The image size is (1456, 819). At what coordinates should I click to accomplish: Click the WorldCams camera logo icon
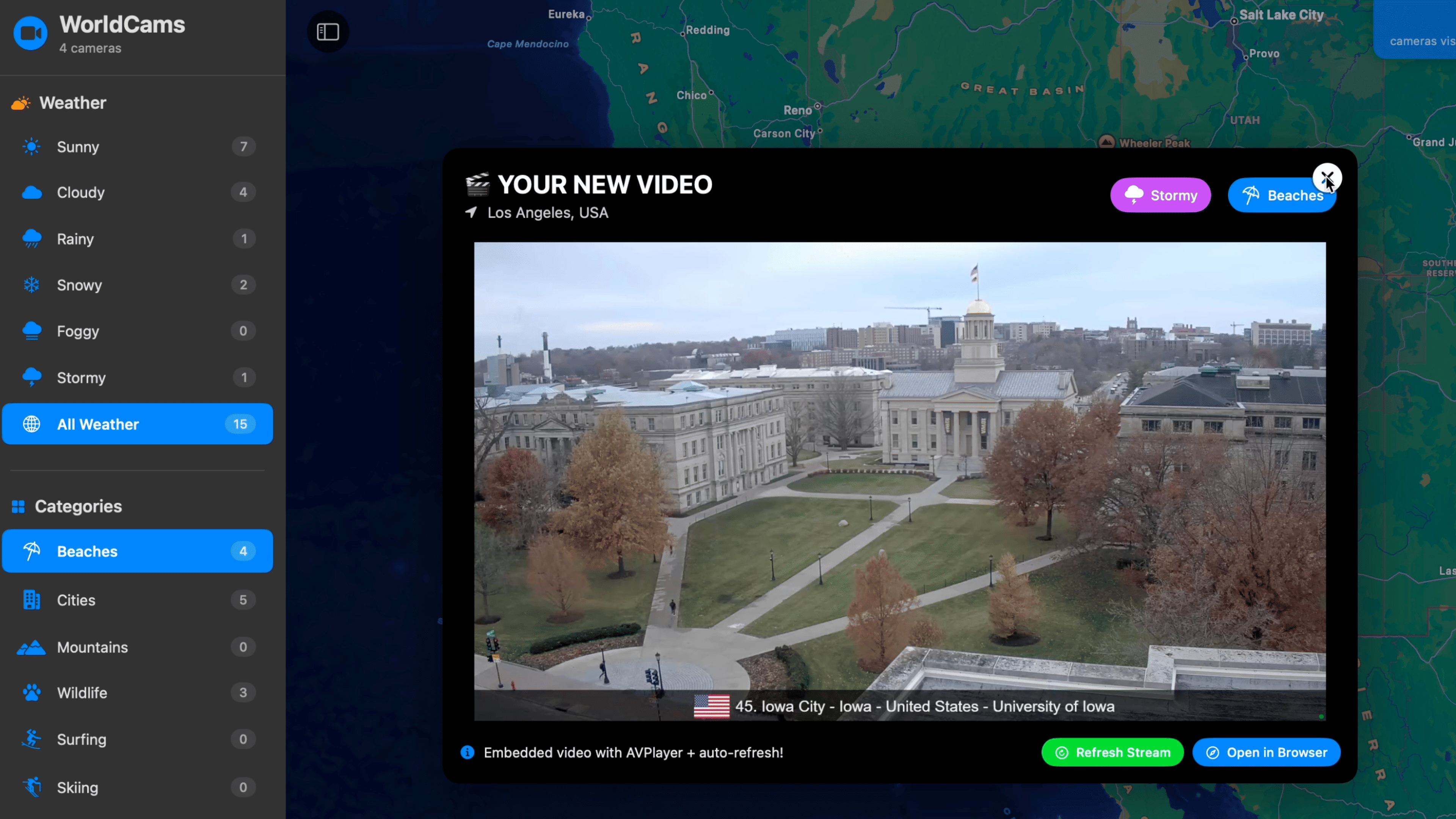(x=30, y=33)
